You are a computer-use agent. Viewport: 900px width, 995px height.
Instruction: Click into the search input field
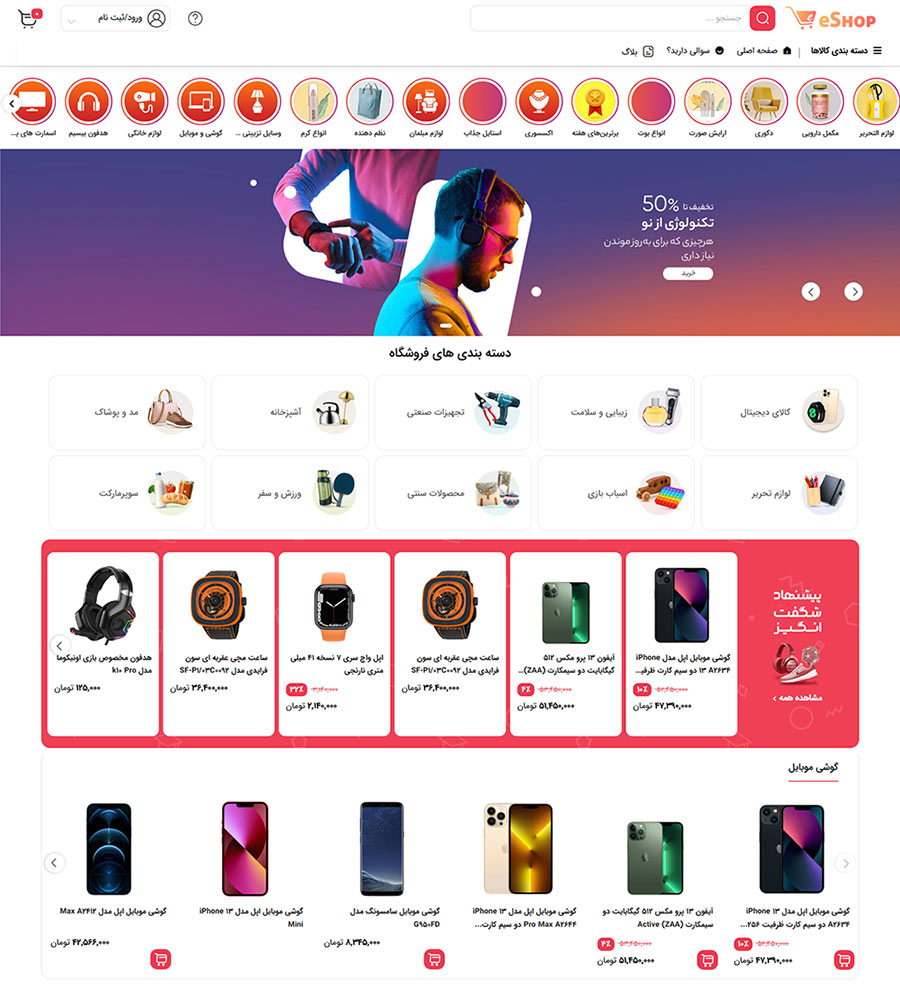click(609, 18)
